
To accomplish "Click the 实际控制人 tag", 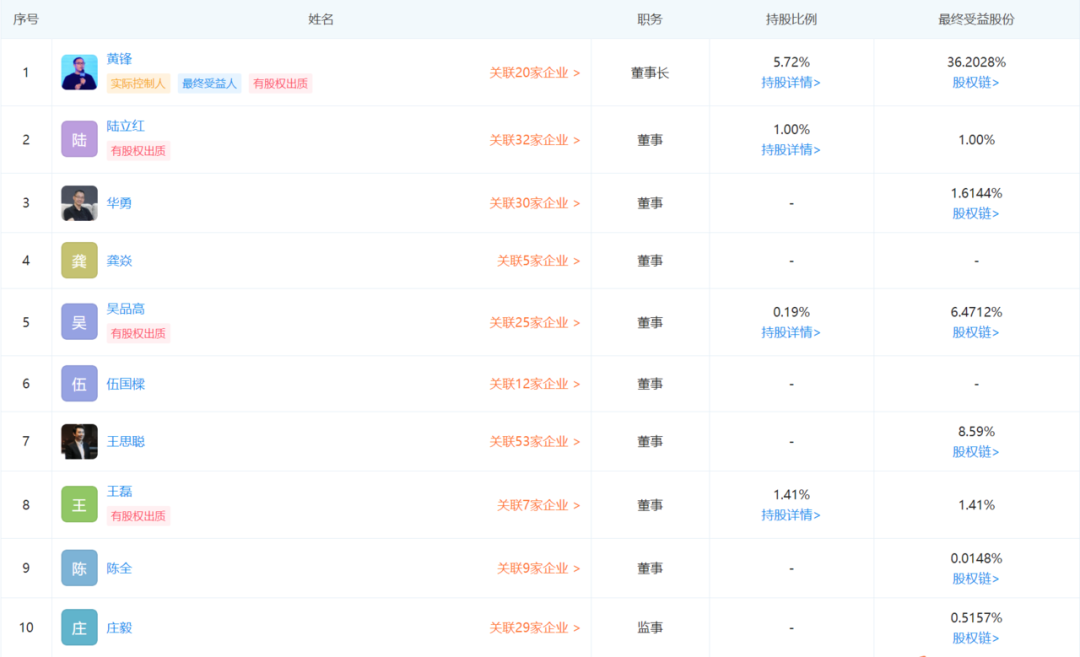I will (139, 84).
